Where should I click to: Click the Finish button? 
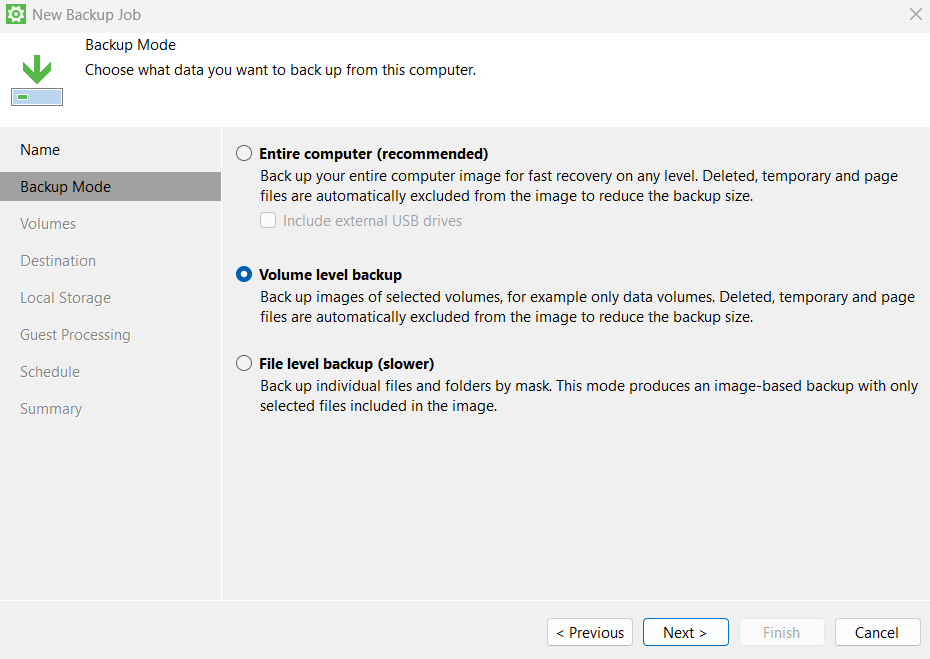coord(781,632)
